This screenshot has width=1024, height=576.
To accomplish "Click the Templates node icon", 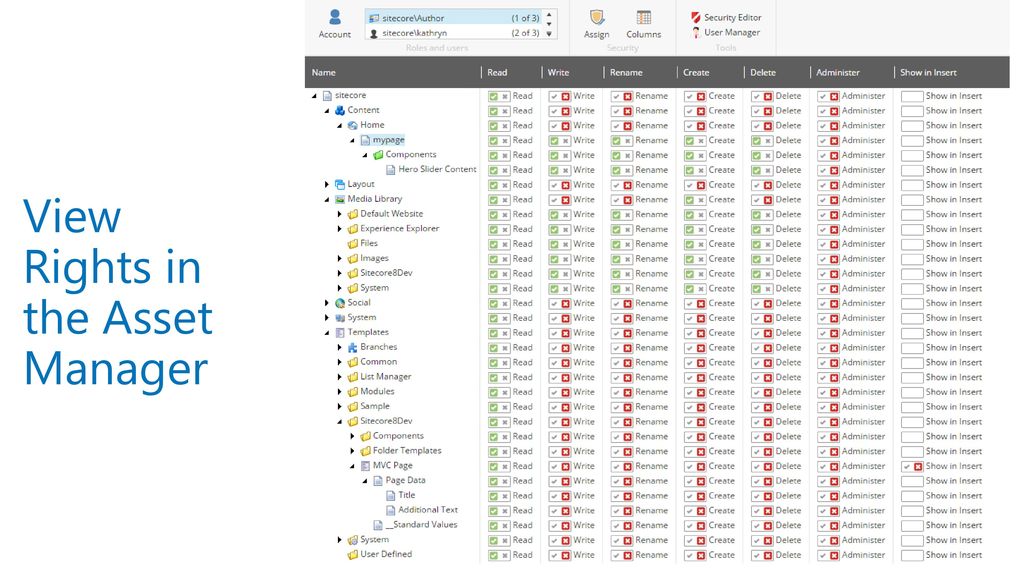I will (340, 332).
